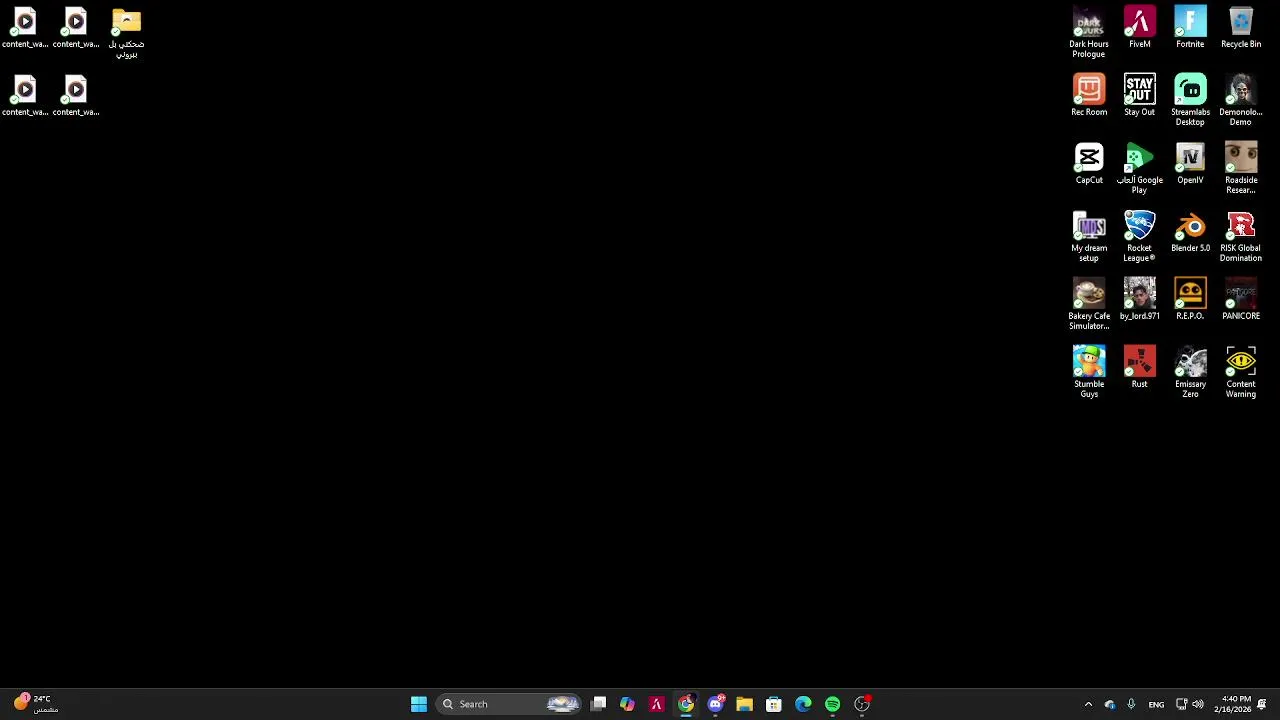Open the notification bell icon
Image resolution: width=1280 pixels, height=720 pixels.
tap(1262, 704)
